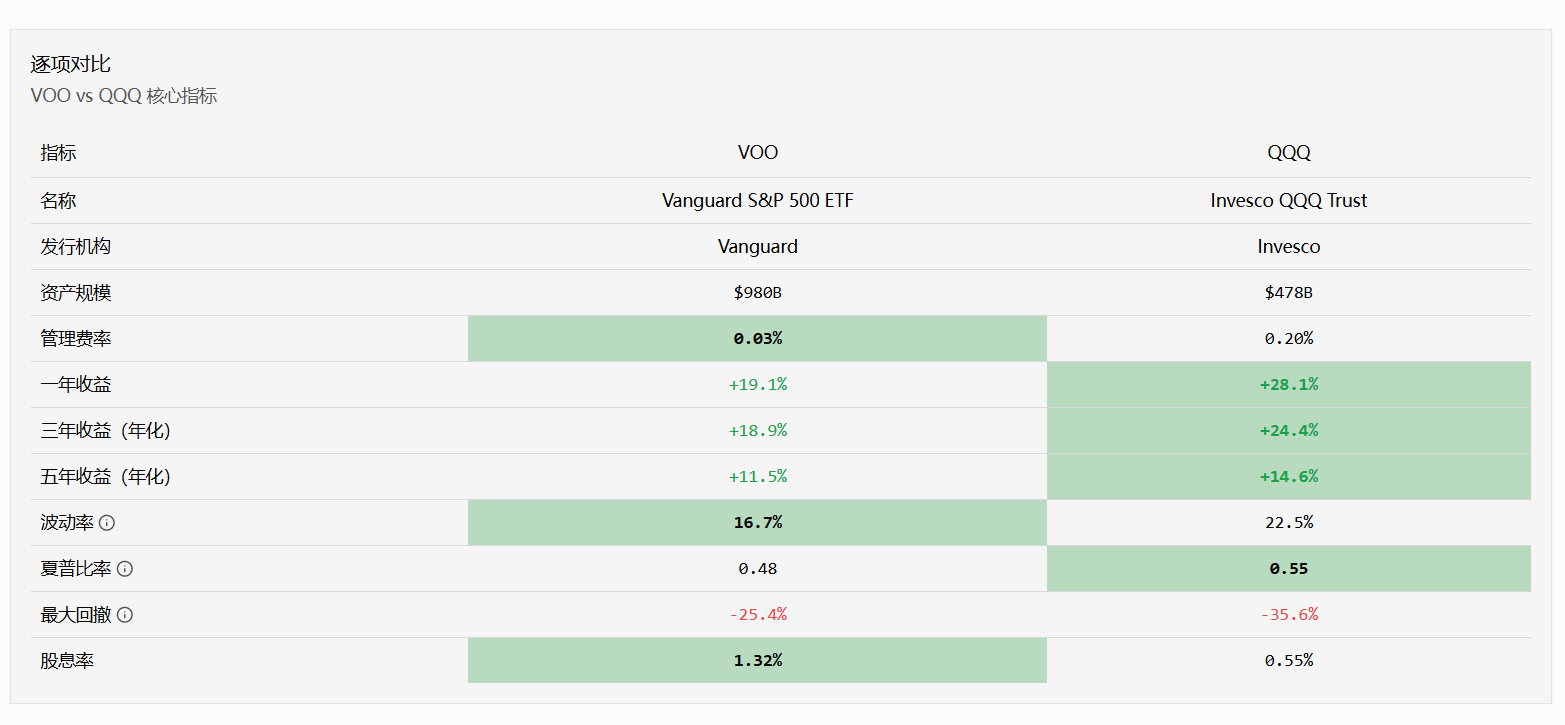Click VOO highlighted 1.32% dividend yield cell

coord(758,661)
